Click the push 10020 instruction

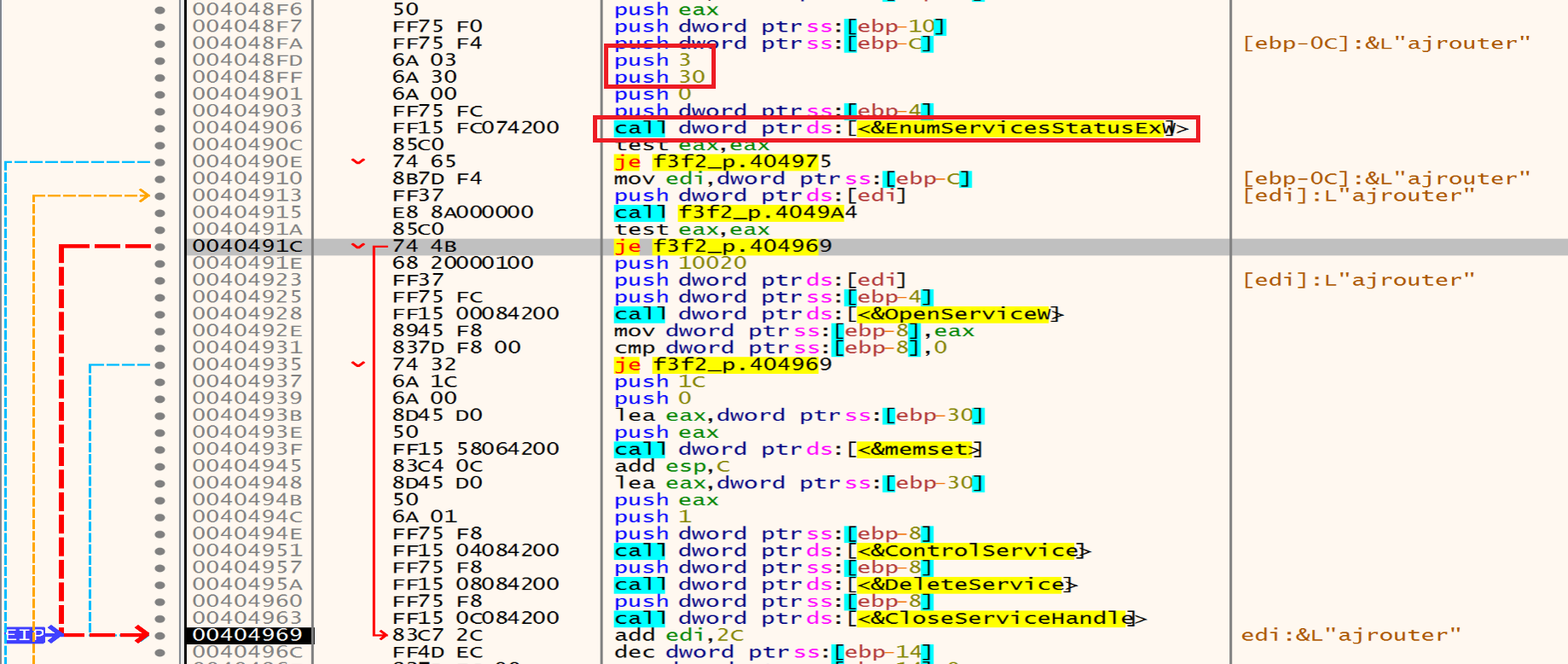click(680, 263)
